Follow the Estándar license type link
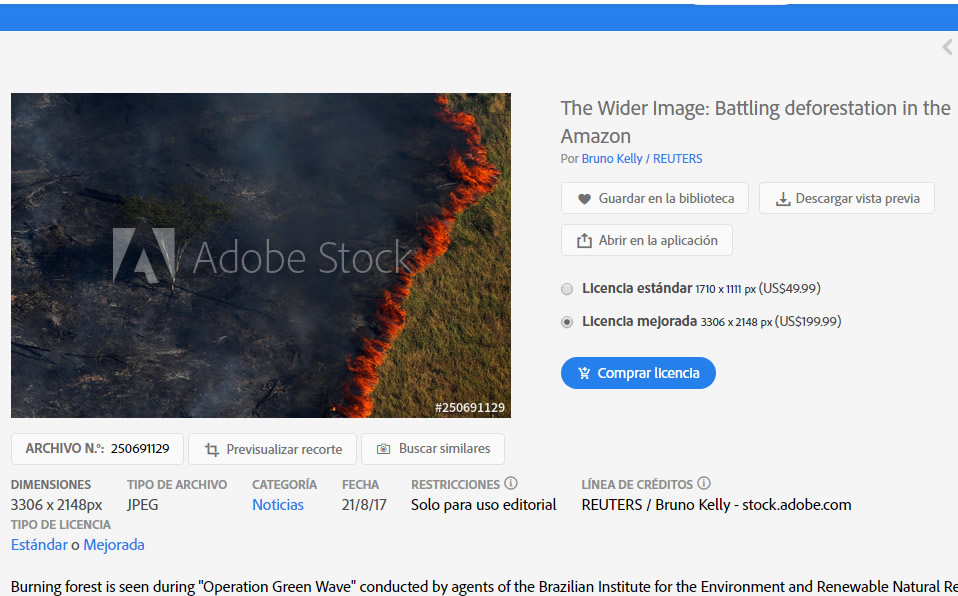This screenshot has height=596, width=958. pos(39,545)
